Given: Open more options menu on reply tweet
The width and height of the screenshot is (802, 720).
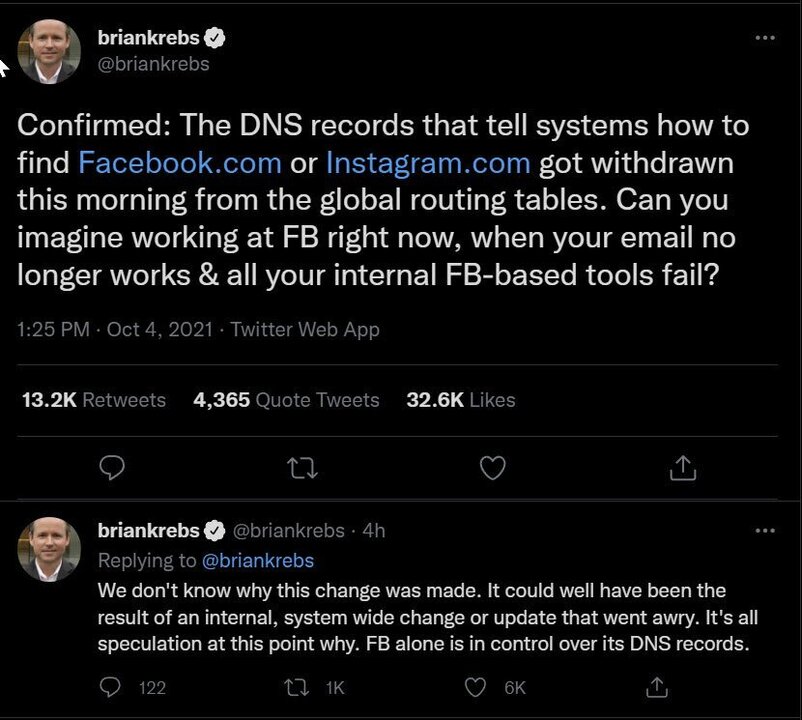Looking at the screenshot, I should point(764,530).
